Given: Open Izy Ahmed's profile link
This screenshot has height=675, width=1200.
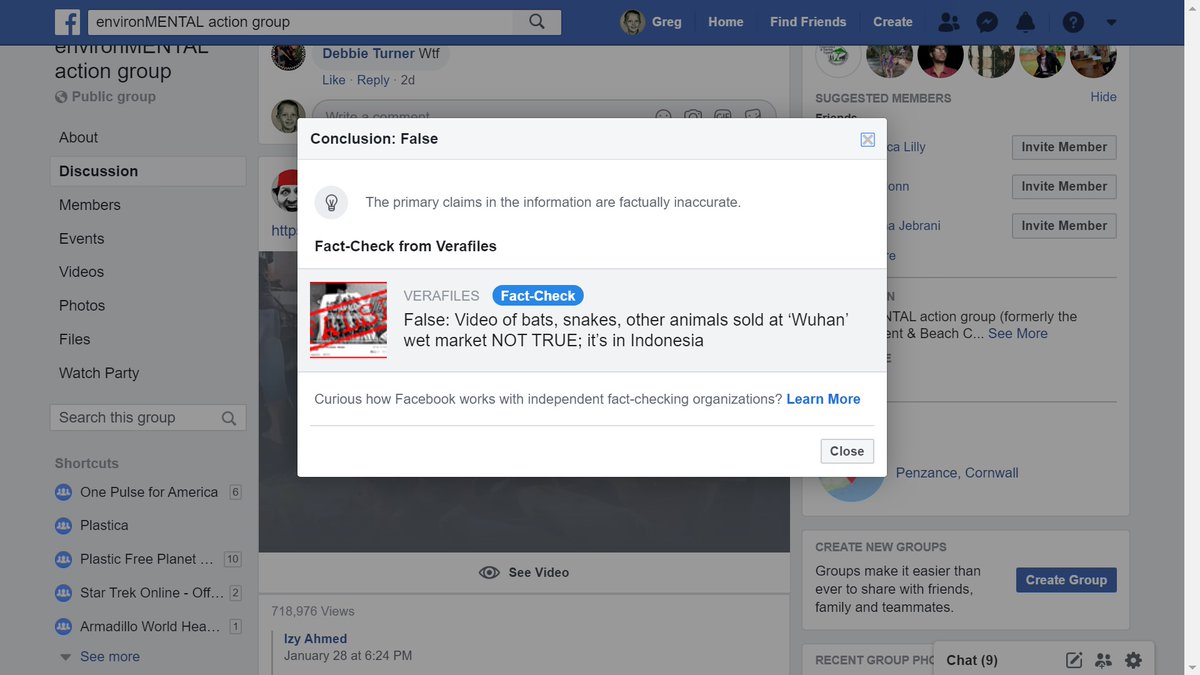Looking at the screenshot, I should click(x=315, y=639).
